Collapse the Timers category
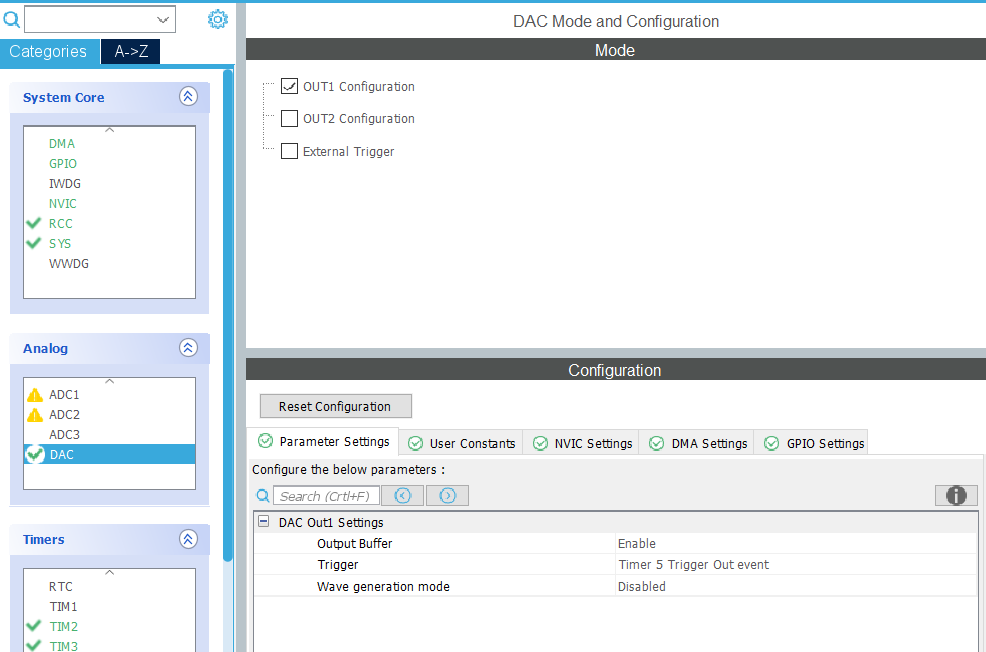This screenshot has height=652, width=986. (x=188, y=539)
